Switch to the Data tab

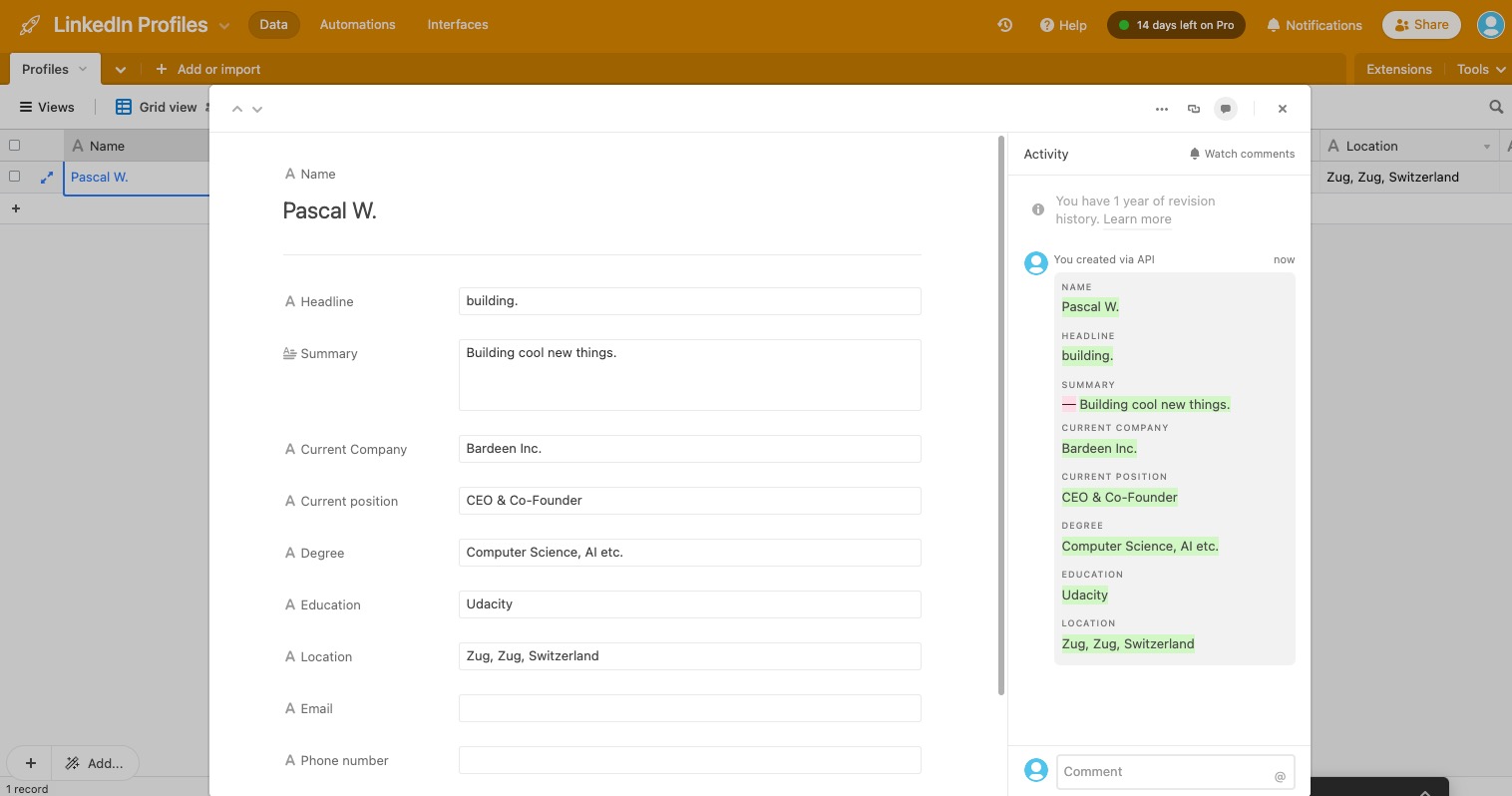pos(273,25)
